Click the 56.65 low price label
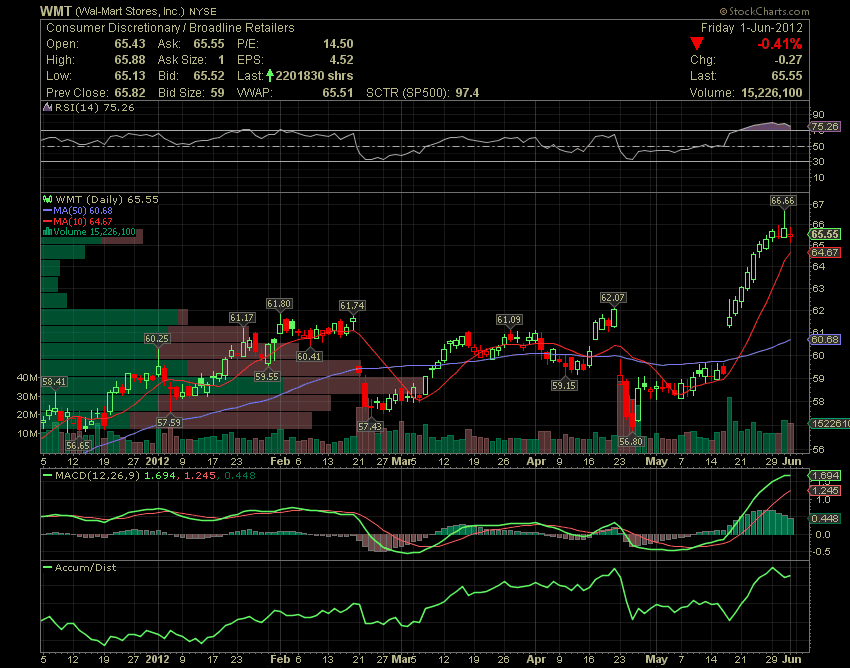This screenshot has width=850, height=668. click(78, 445)
